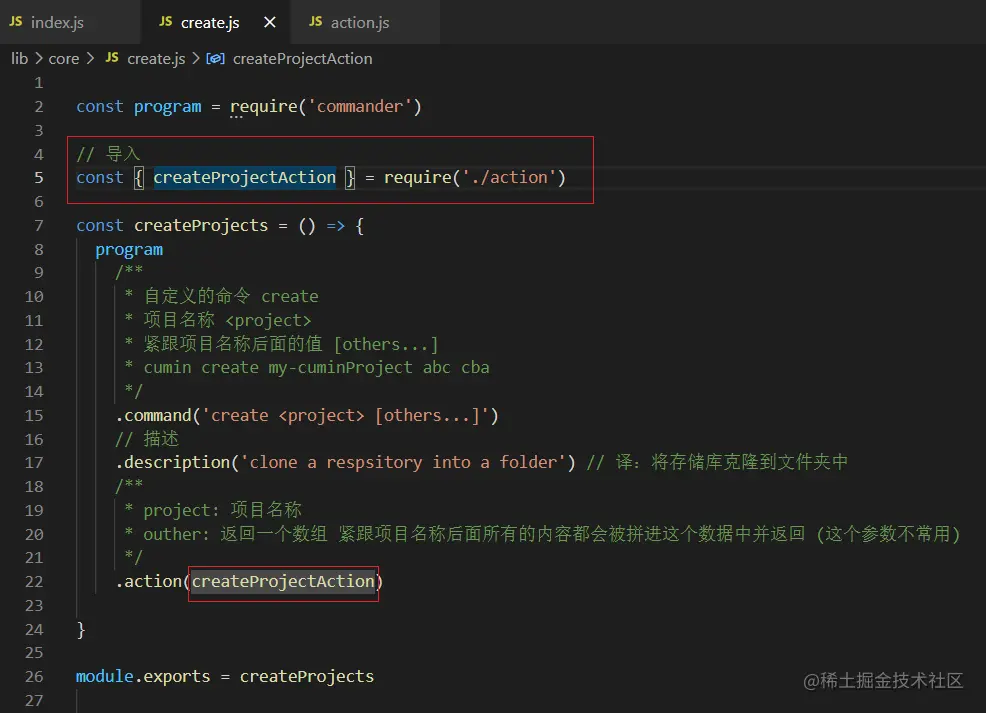Image resolution: width=986 pixels, height=713 pixels.
Task: Click 'clone a respsitory into a folder' string
Action: click(404, 463)
